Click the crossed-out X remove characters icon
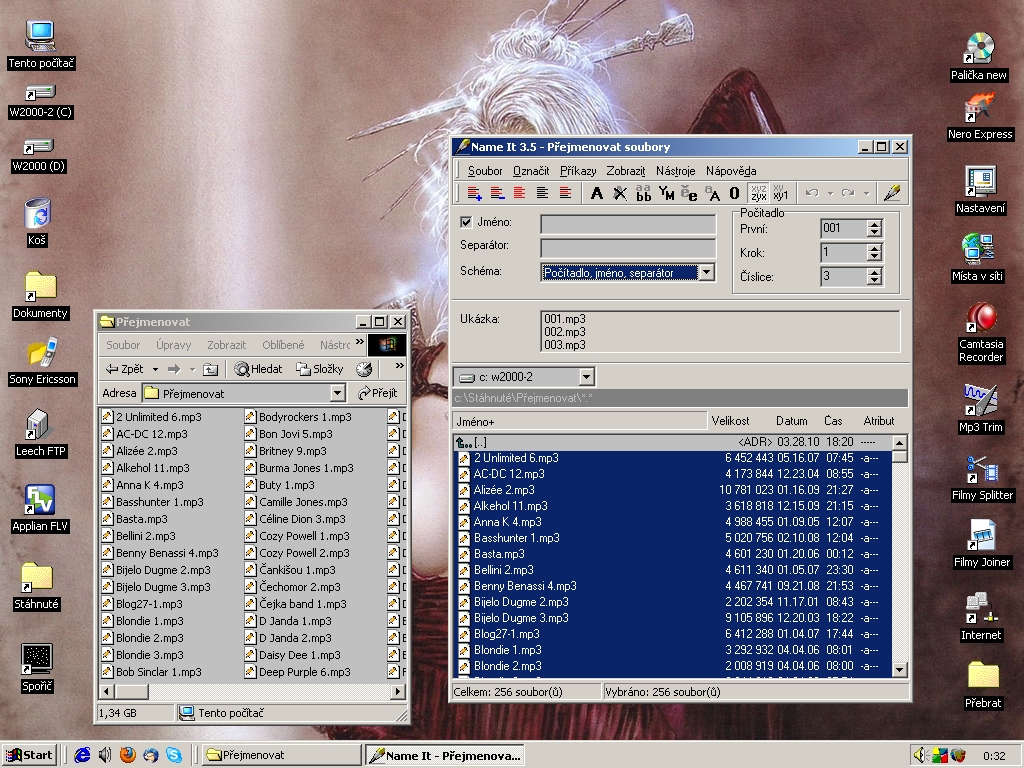 coord(620,193)
